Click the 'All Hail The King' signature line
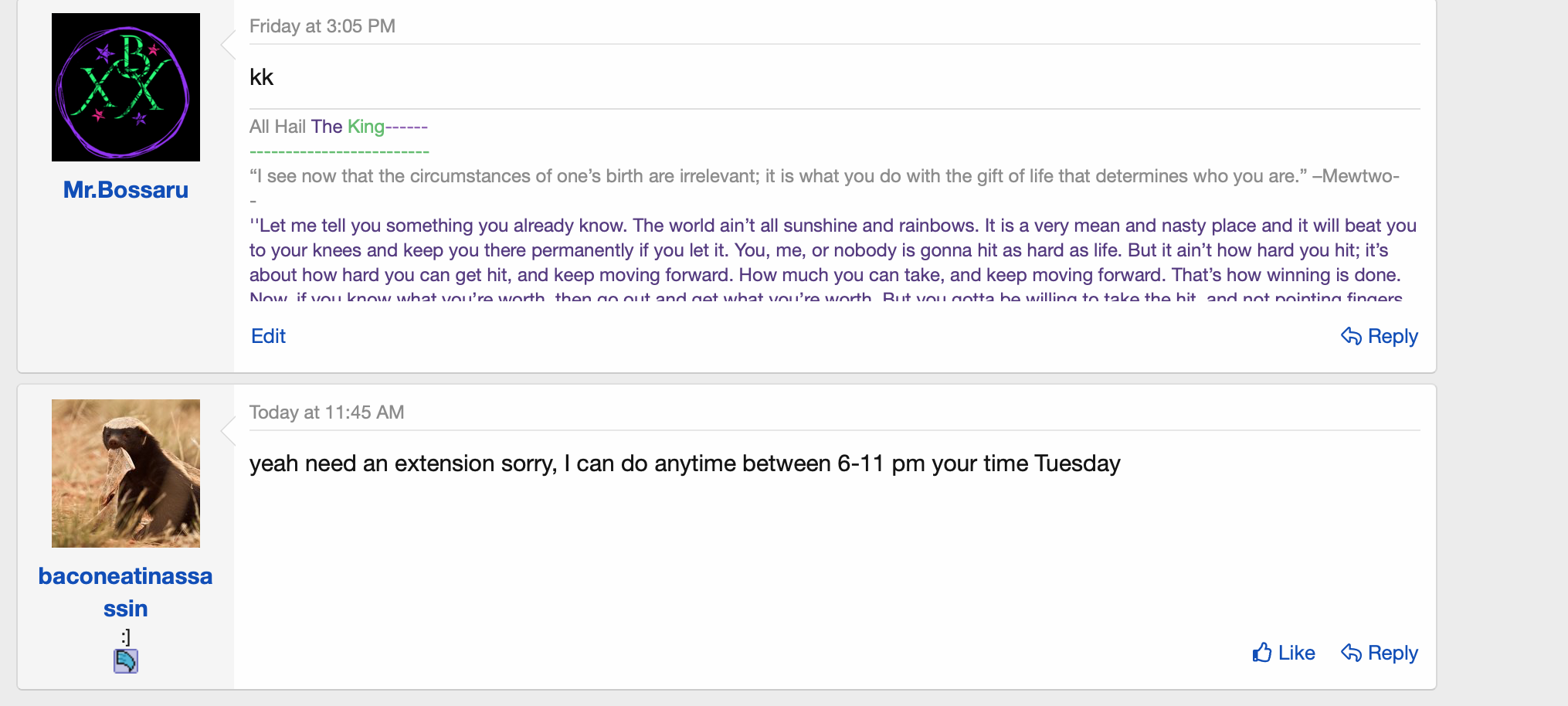 [338, 127]
